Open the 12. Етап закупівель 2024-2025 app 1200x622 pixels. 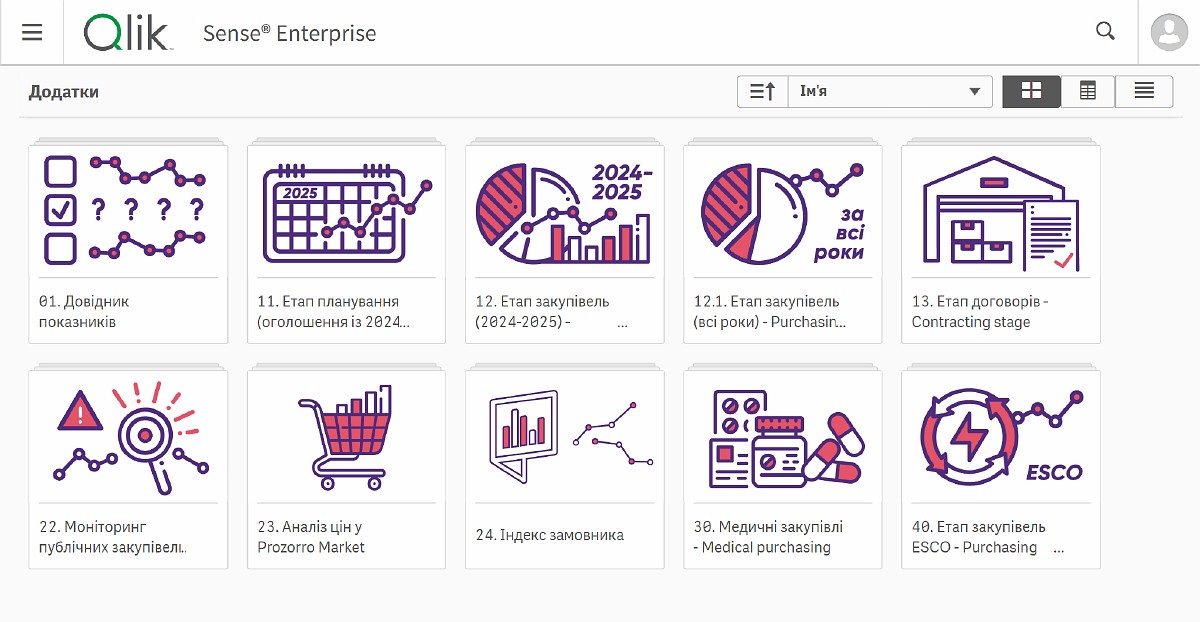564,211
